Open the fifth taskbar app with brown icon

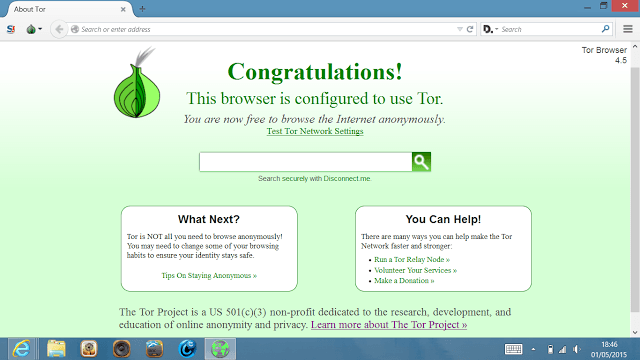coord(154,349)
